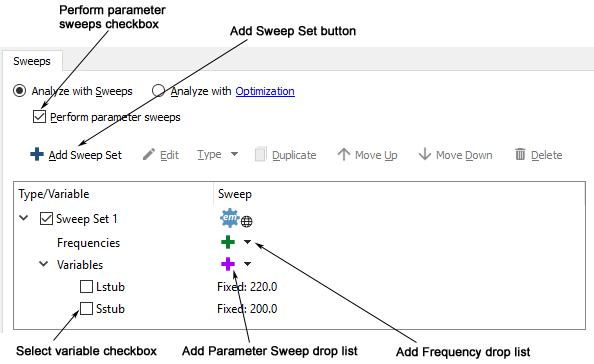Switch to the Sweeps tab

point(32,61)
